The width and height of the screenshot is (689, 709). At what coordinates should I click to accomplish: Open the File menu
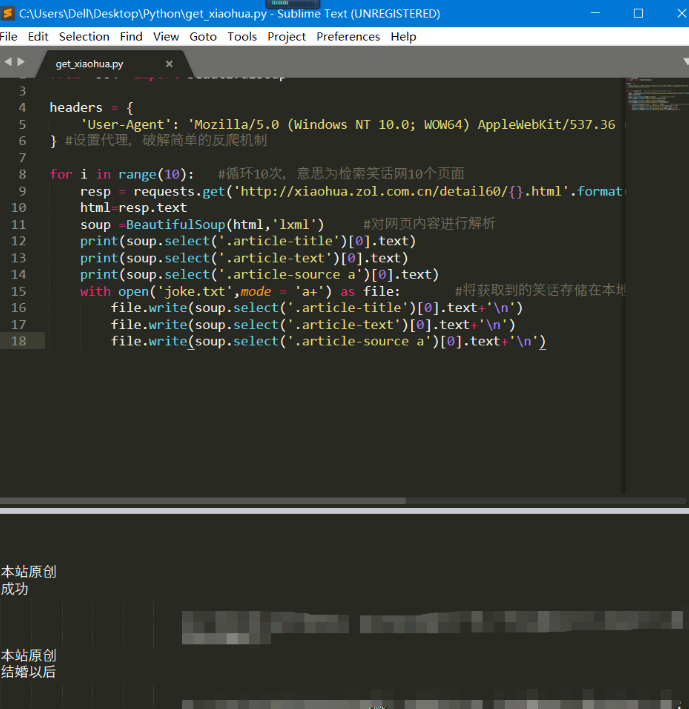click(x=9, y=37)
